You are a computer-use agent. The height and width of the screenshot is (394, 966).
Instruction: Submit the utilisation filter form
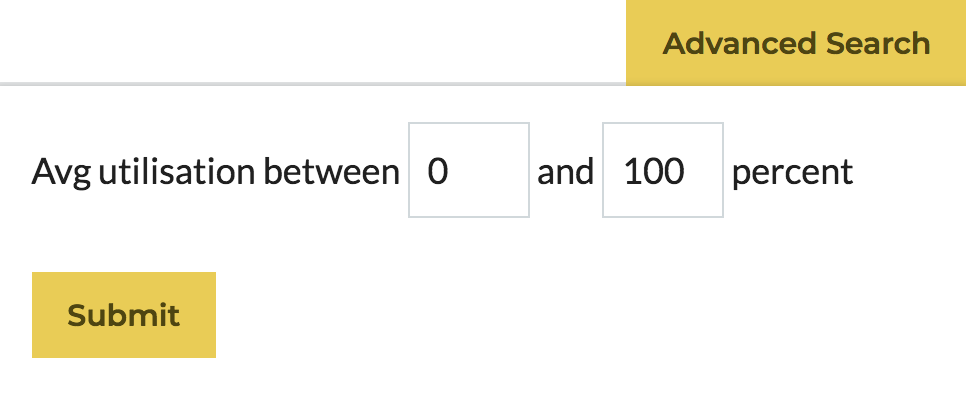124,315
